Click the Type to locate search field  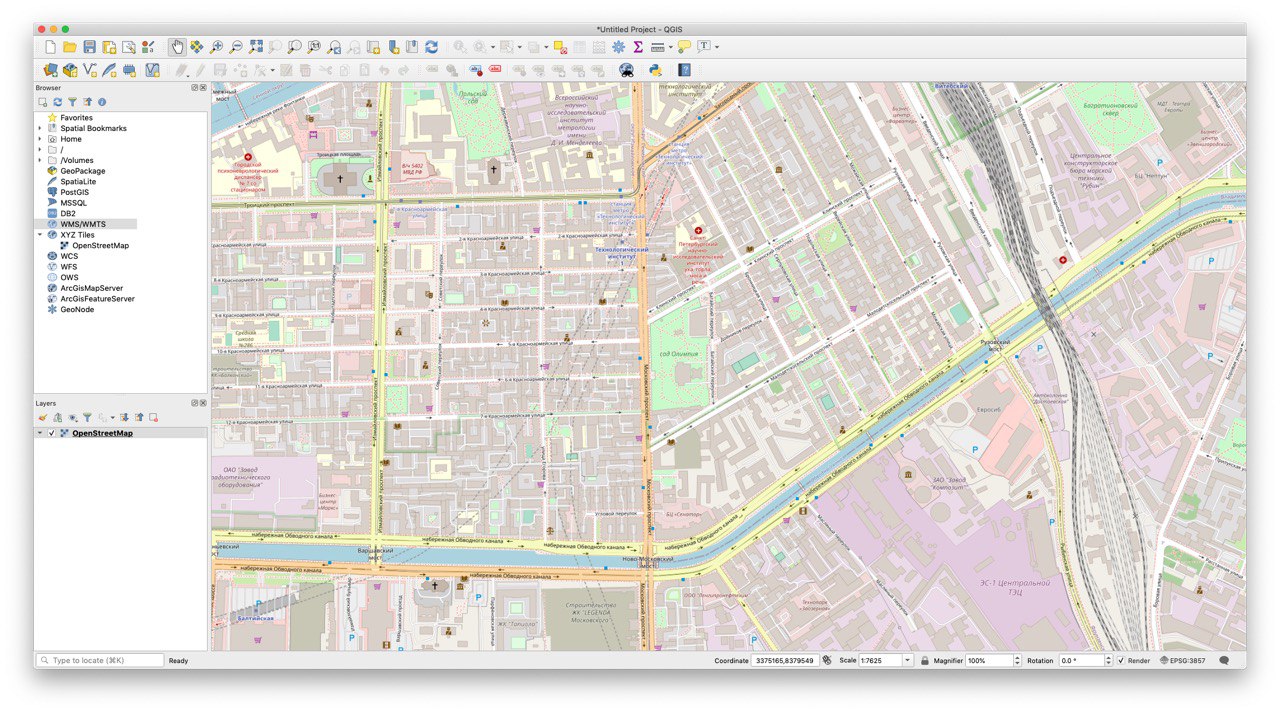pos(100,661)
